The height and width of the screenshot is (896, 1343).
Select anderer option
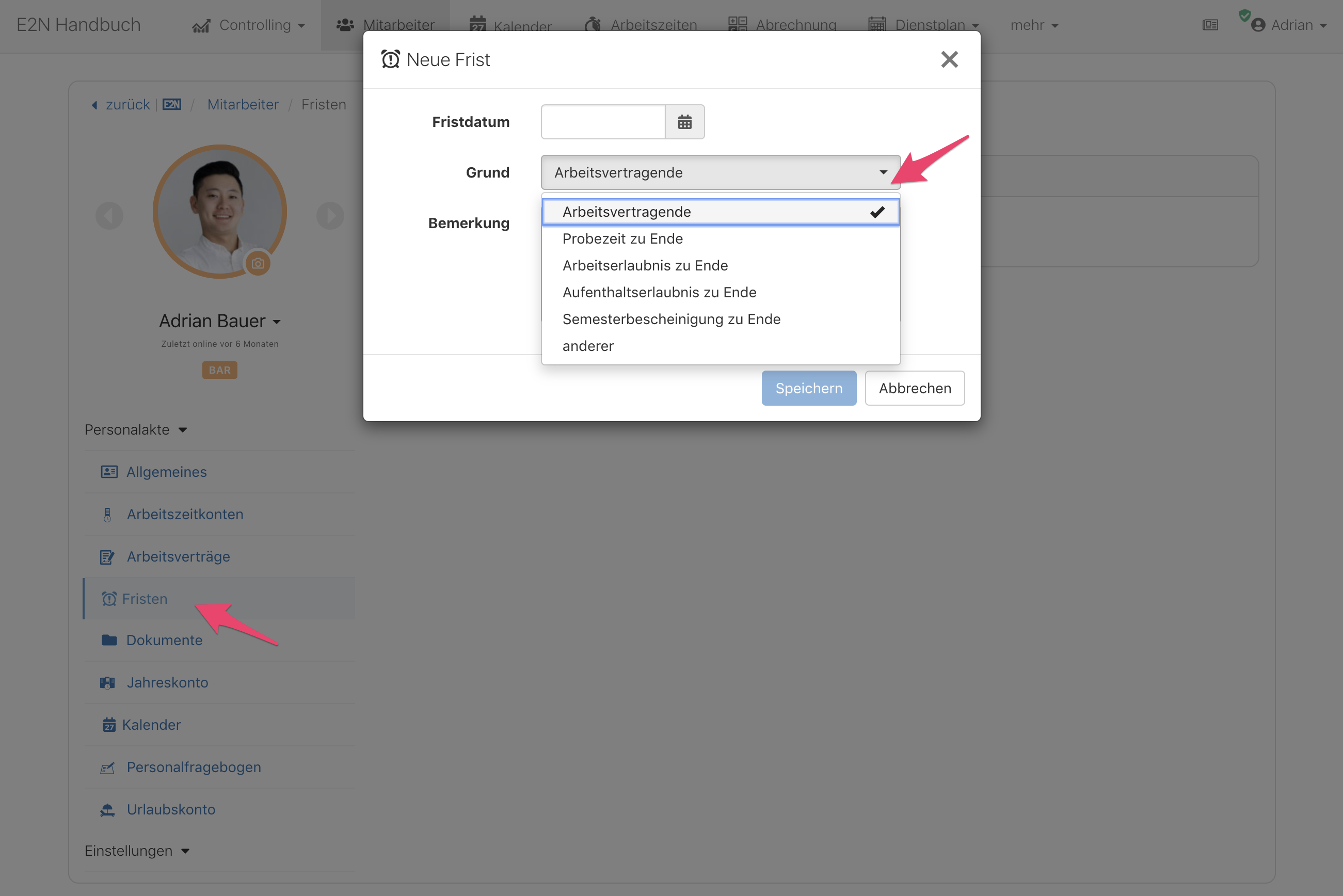(721, 346)
